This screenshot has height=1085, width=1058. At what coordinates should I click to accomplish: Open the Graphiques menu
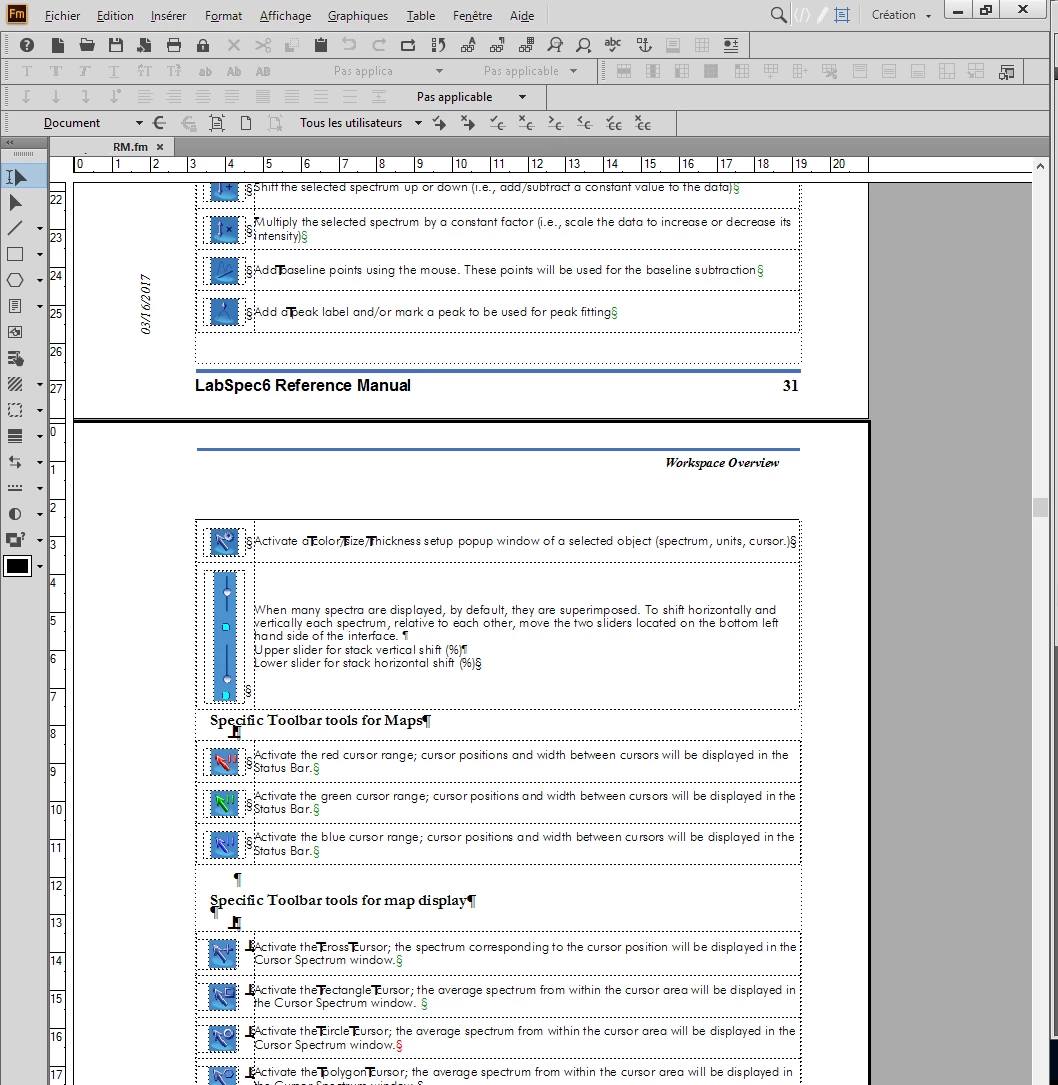click(358, 15)
